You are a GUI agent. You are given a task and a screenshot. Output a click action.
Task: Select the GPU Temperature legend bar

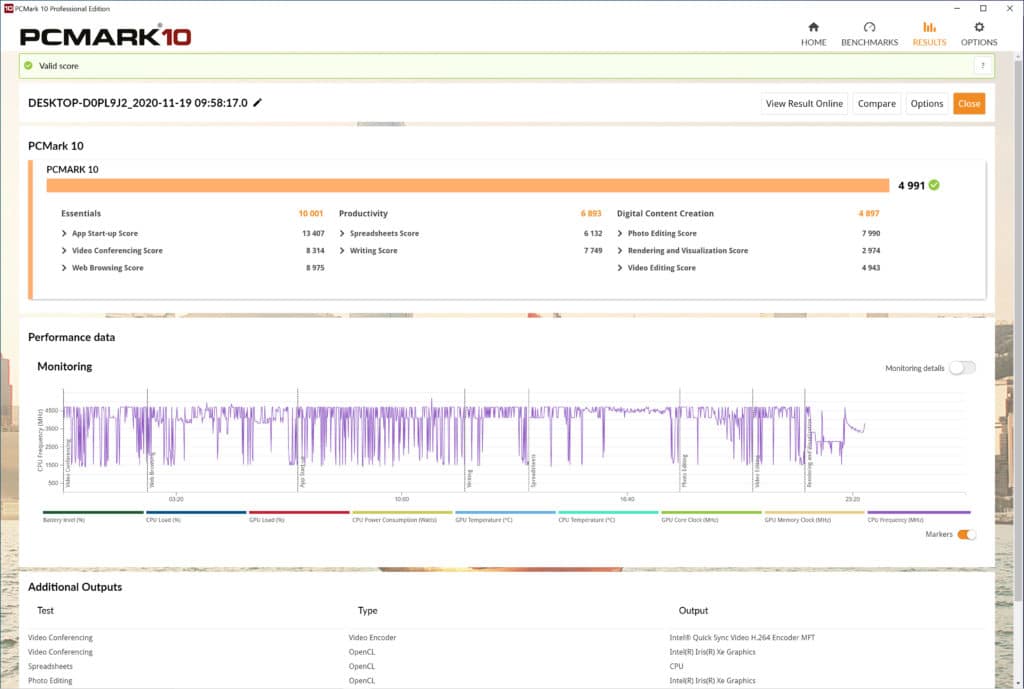505,513
